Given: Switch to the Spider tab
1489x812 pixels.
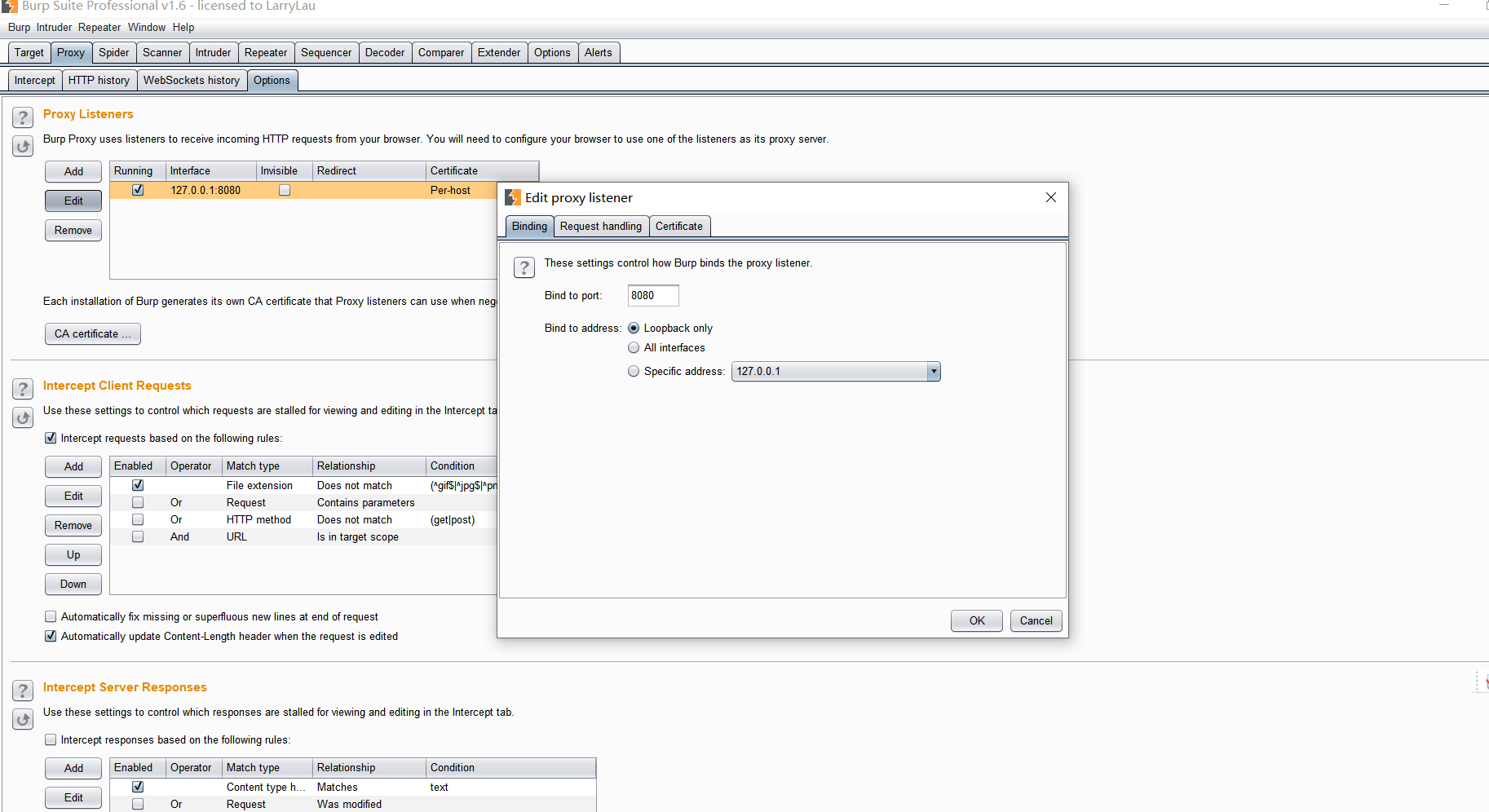Looking at the screenshot, I should tap(114, 52).
